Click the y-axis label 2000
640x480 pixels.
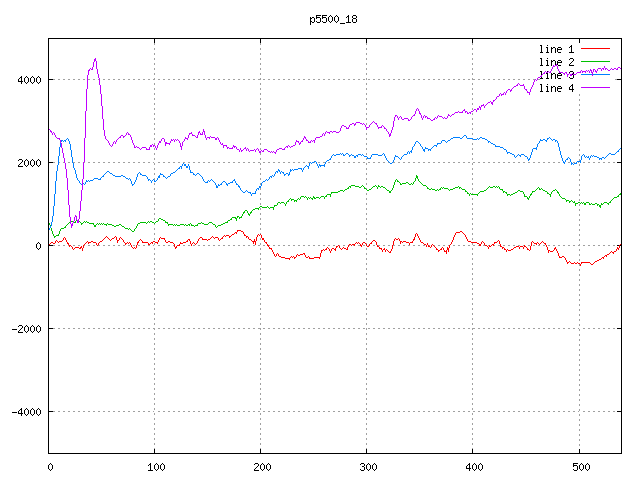pos(29,163)
